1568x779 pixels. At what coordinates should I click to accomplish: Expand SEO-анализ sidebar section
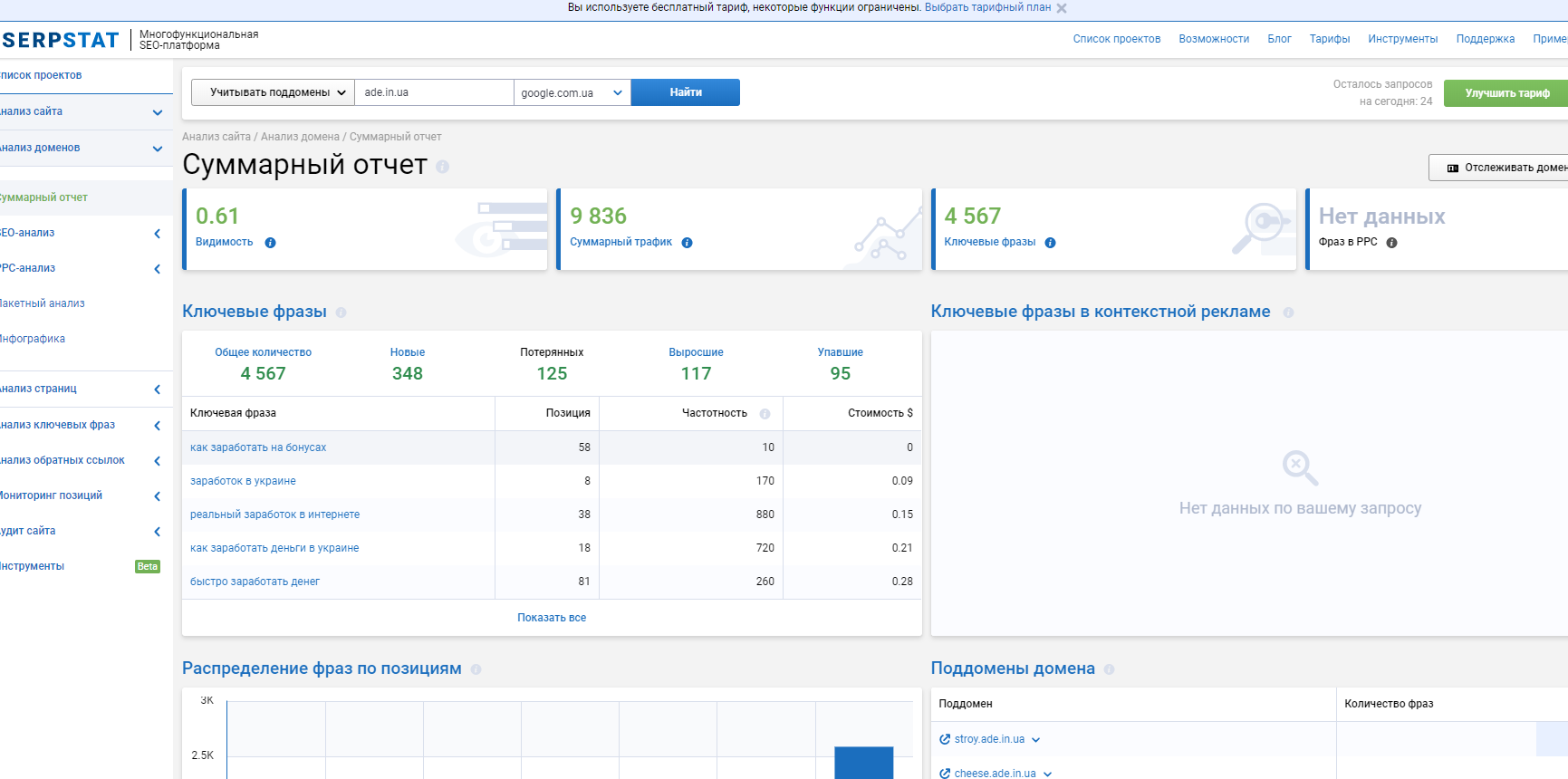coord(157,234)
